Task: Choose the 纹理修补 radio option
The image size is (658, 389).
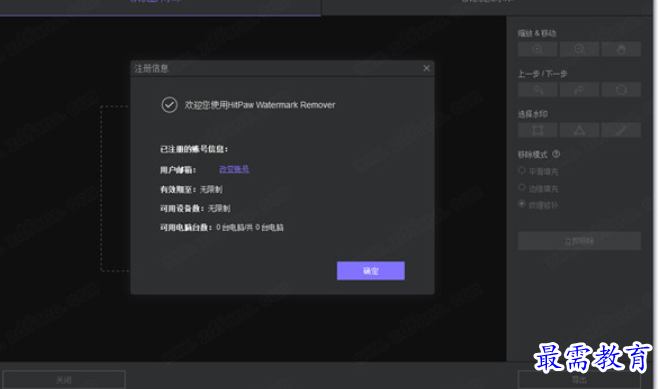Action: (x=522, y=204)
